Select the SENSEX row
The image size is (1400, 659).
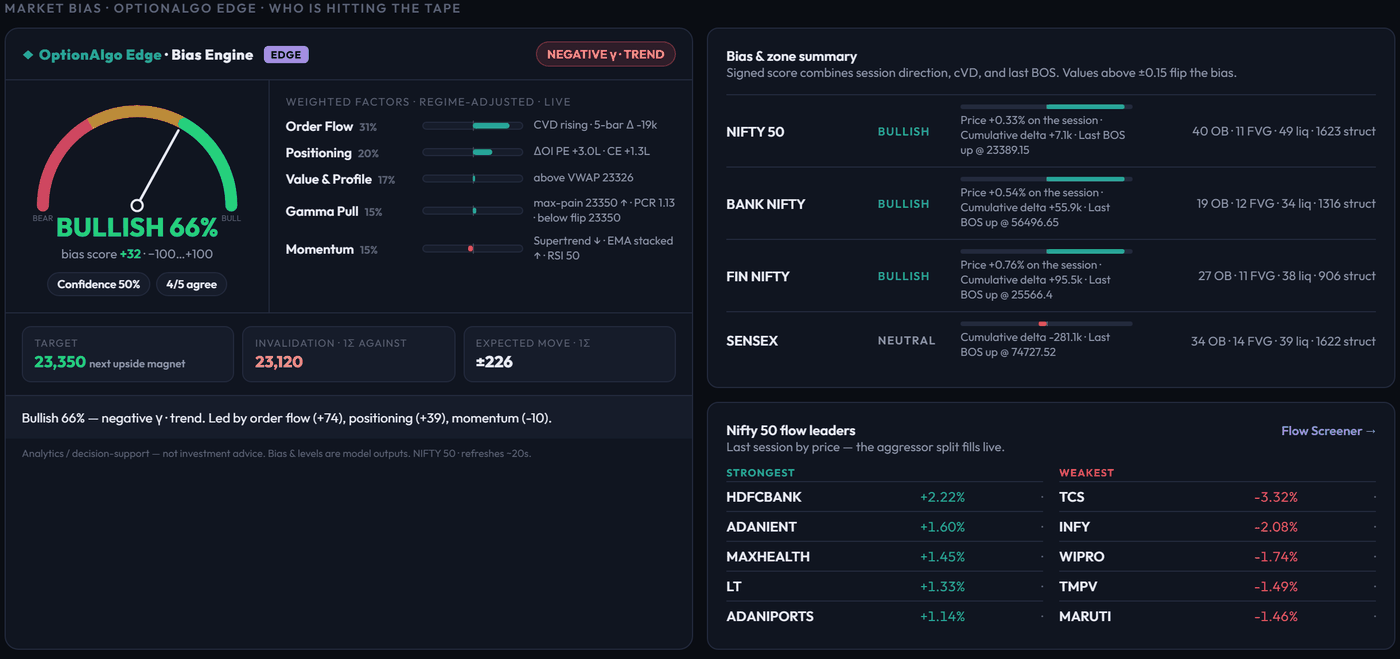(x=1051, y=340)
